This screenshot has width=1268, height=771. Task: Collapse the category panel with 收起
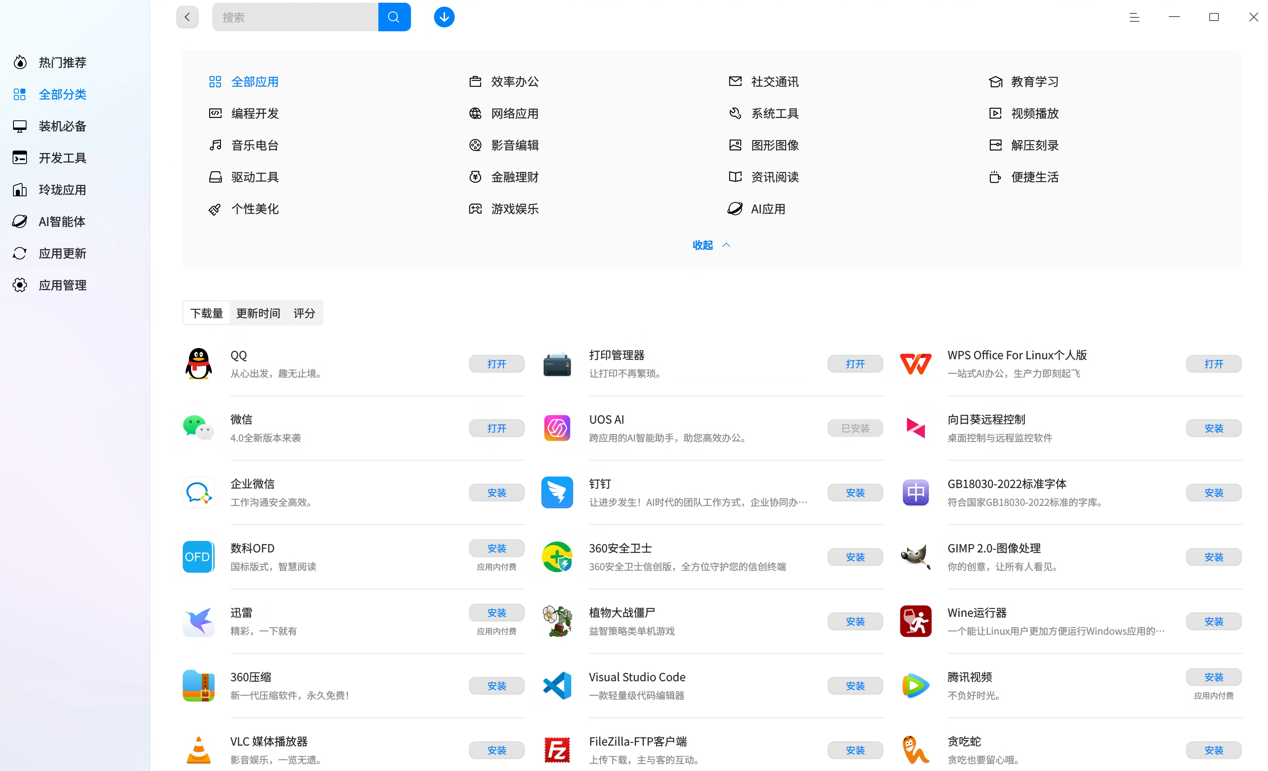[711, 245]
